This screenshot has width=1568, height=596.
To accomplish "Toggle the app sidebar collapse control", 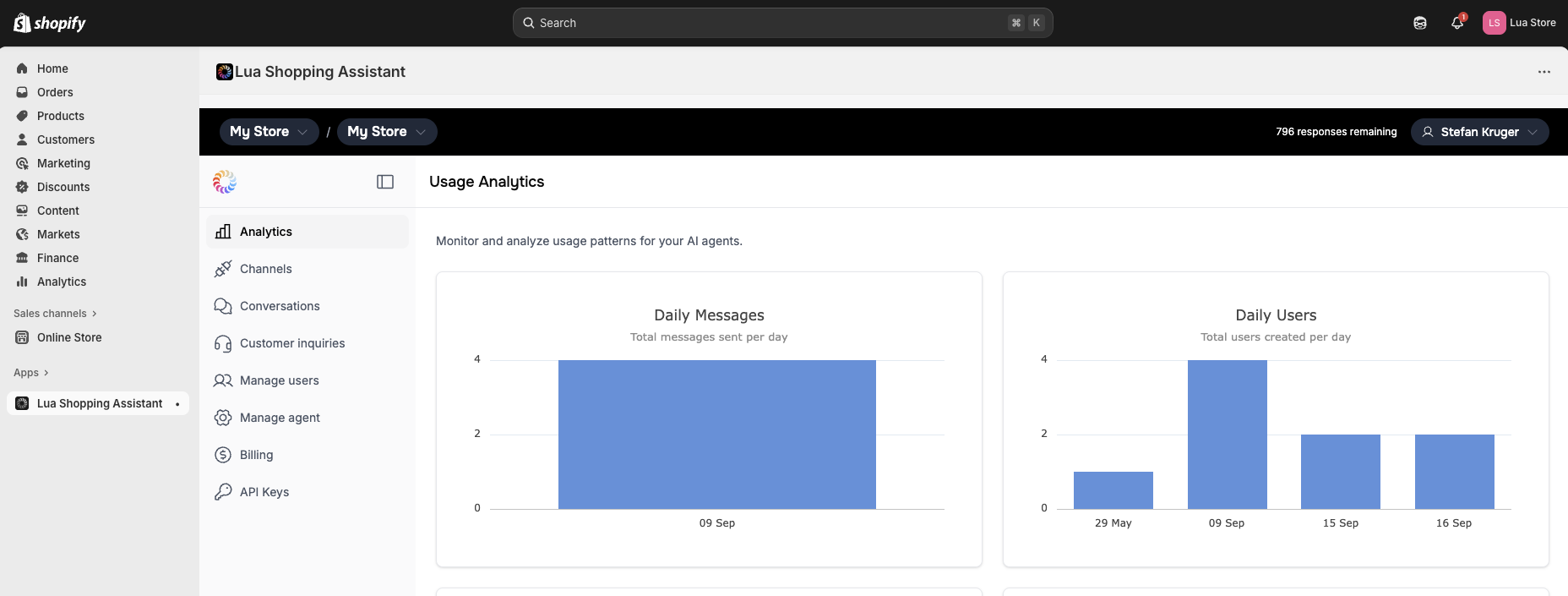I will (x=385, y=181).
